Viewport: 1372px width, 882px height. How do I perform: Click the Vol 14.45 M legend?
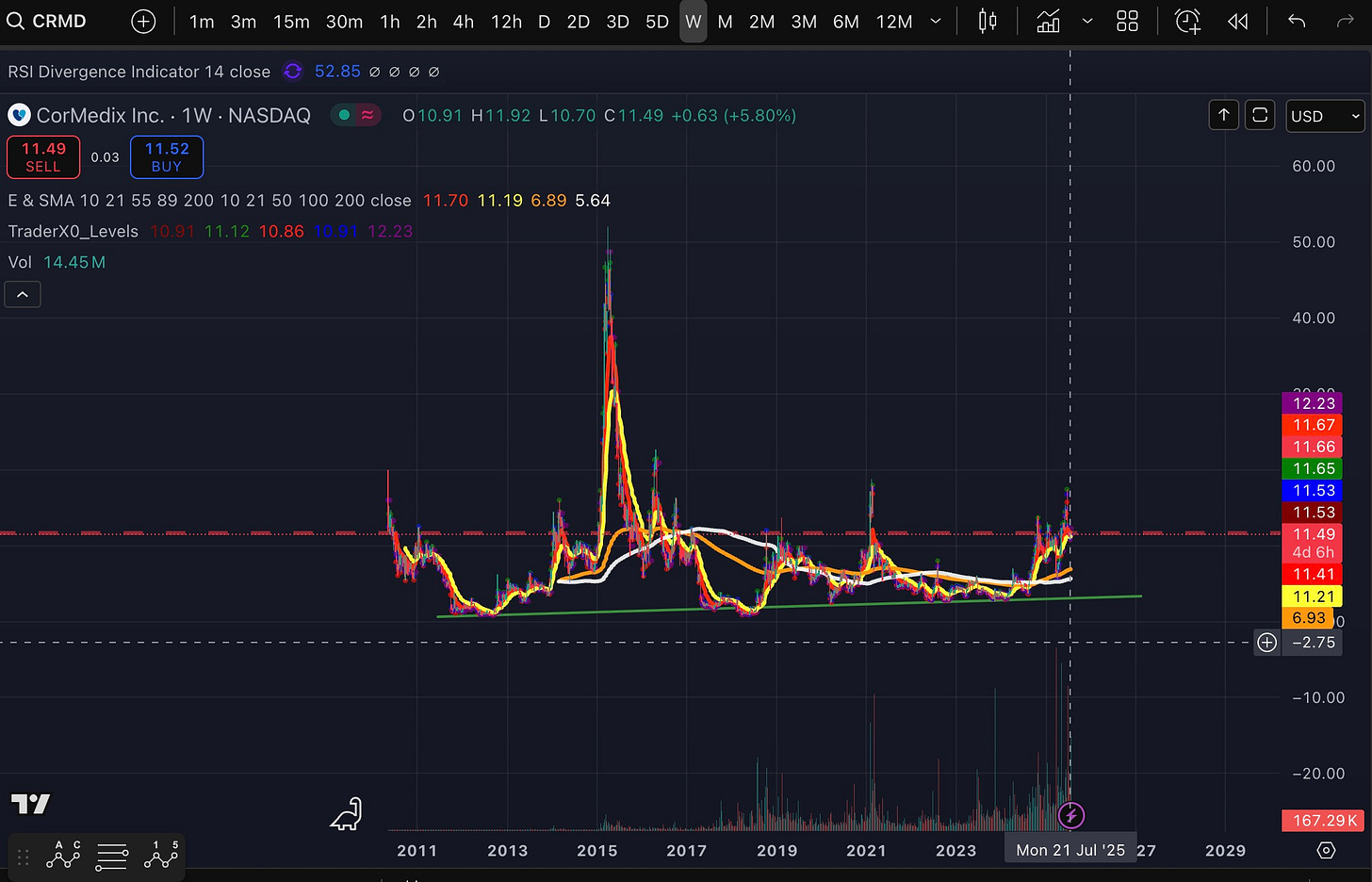(x=57, y=262)
